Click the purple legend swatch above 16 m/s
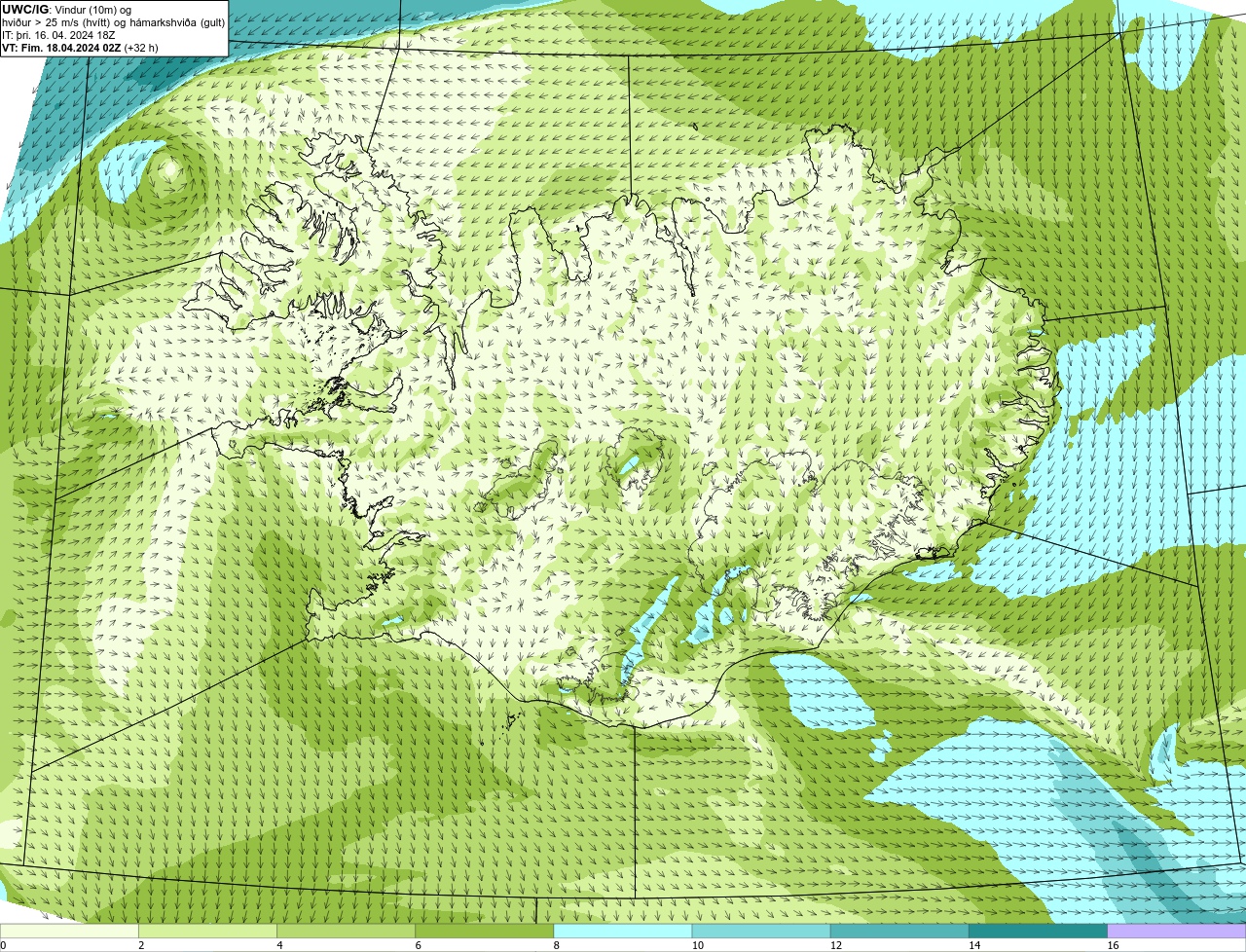Screen dimensions: 1246x952 1177,932
